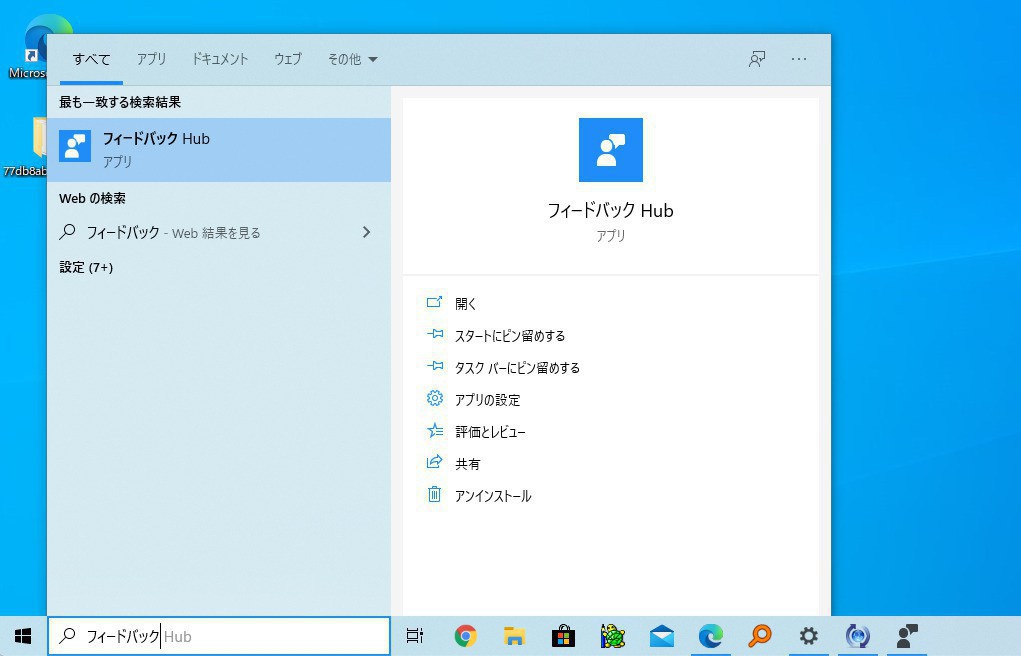The width and height of the screenshot is (1021, 656).
Task: Open Google Chrome from the taskbar
Action: point(465,636)
